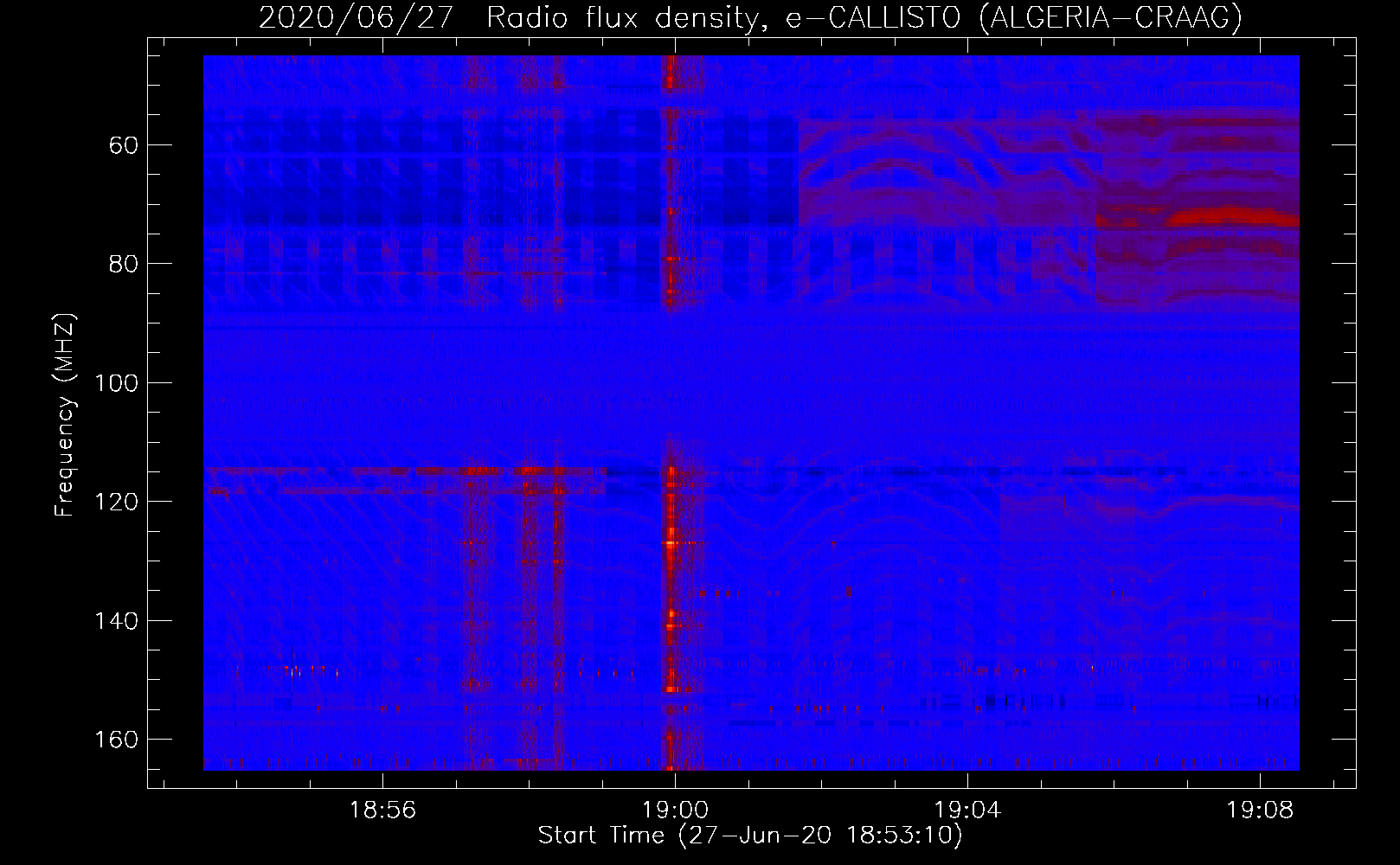Click the bright red band near 72 MHz
1400x865 pixels.
[1233, 217]
